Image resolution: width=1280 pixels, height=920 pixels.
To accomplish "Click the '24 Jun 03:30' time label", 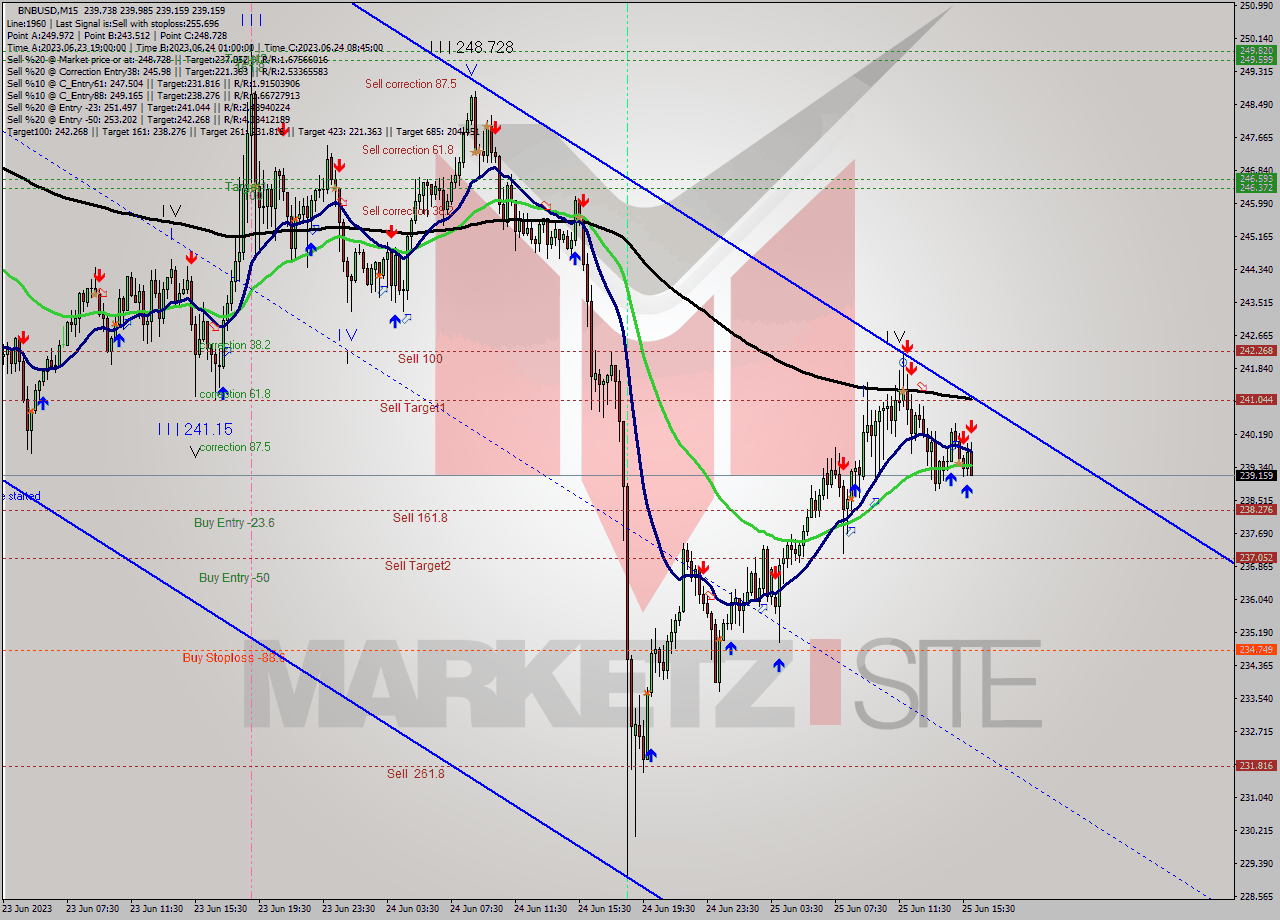I will (x=412, y=909).
